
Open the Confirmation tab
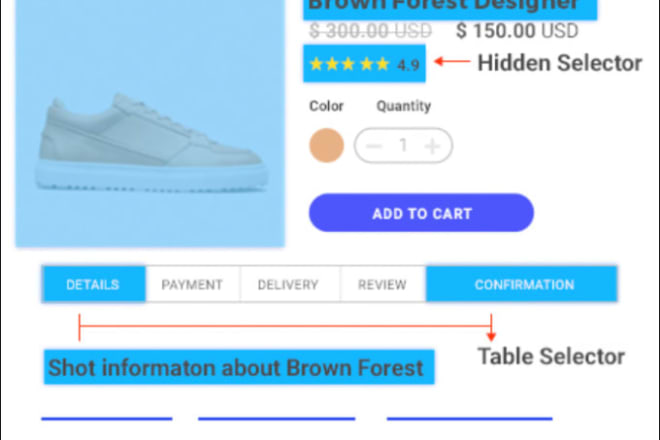pos(524,284)
